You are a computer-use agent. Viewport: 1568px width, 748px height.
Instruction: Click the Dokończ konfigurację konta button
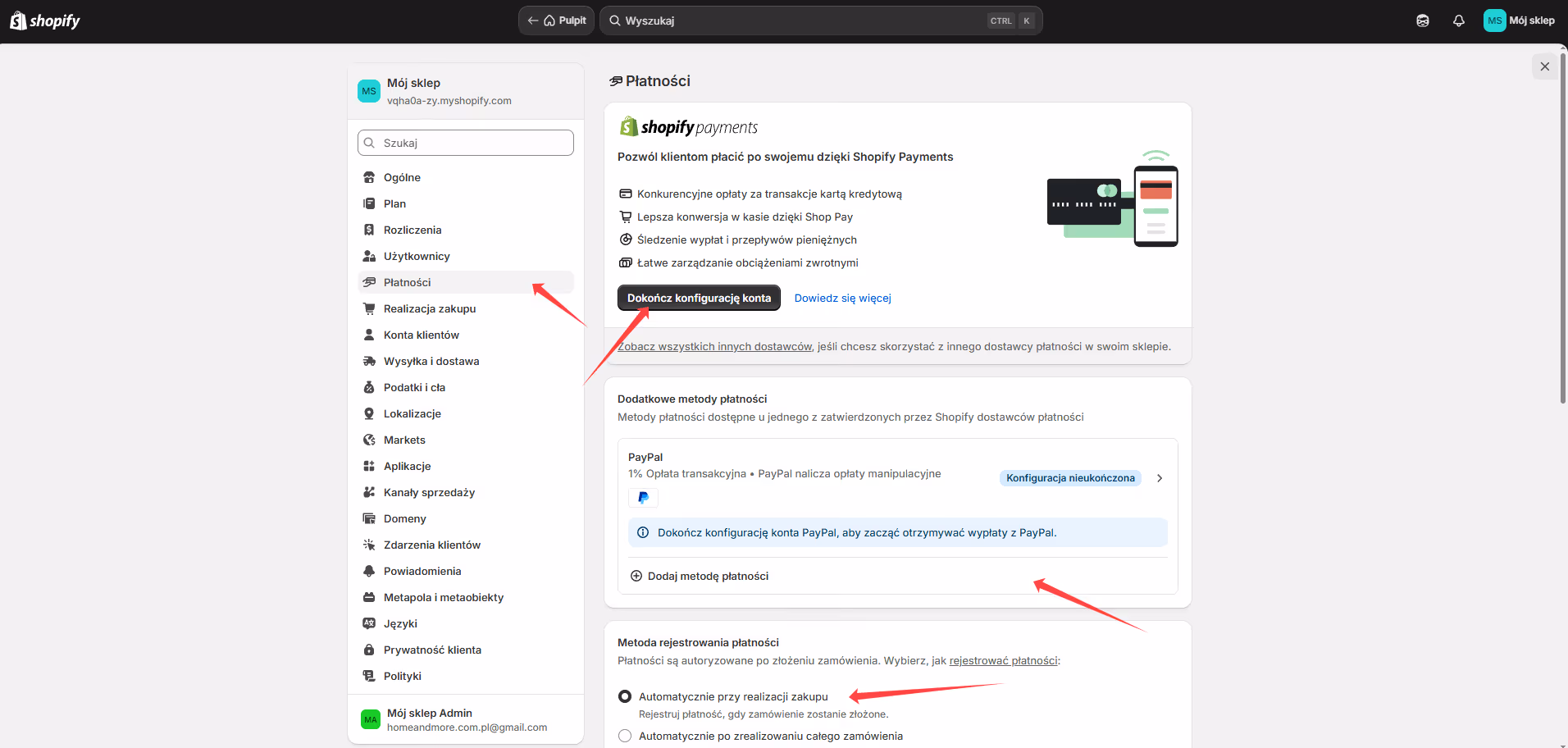(x=698, y=298)
